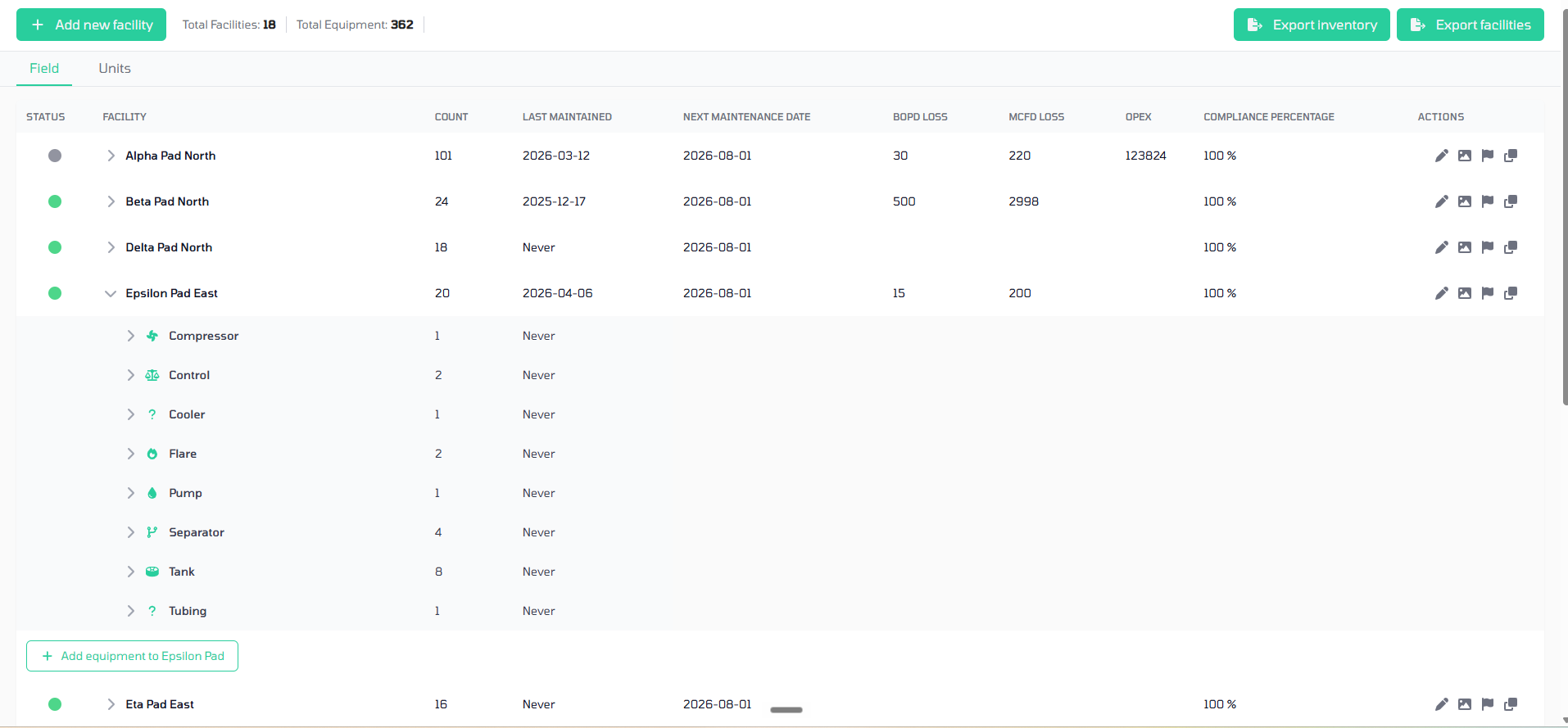The image size is (1568, 728).
Task: Flag the Beta Pad North facility
Action: [1488, 201]
